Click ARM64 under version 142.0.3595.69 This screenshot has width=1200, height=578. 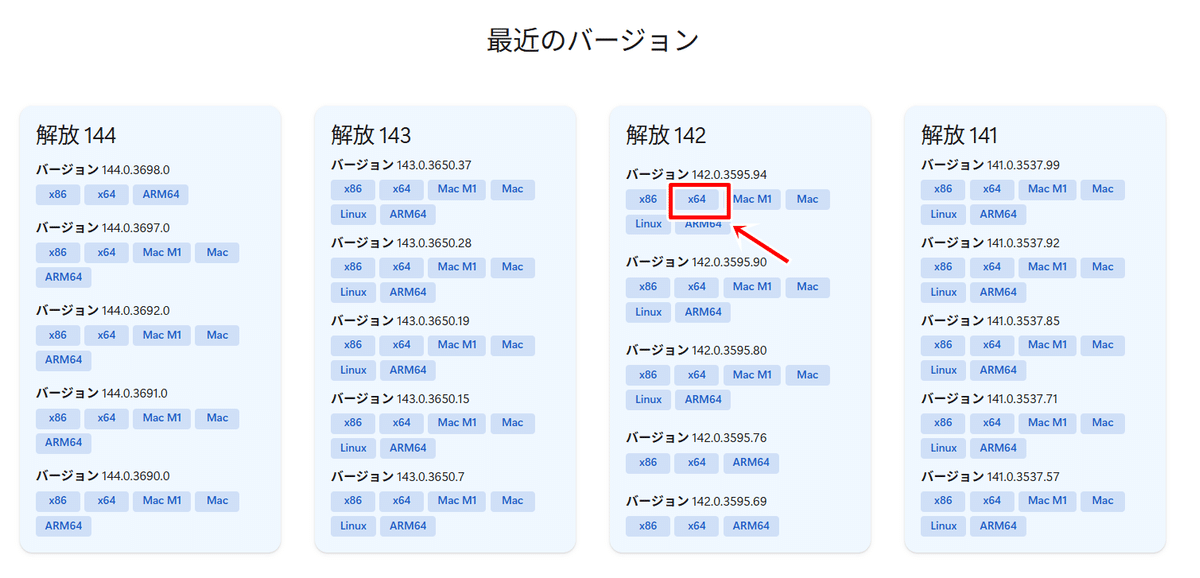click(x=751, y=526)
